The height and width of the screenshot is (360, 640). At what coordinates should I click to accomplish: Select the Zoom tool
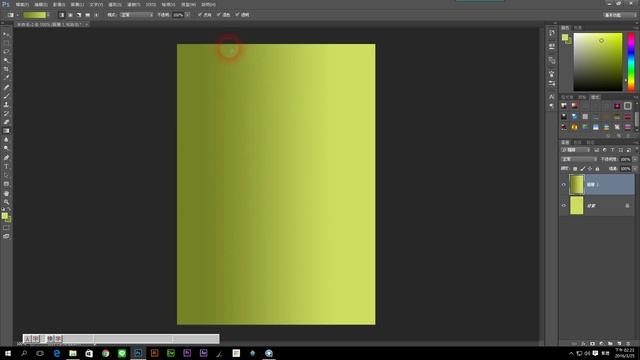click(6, 202)
